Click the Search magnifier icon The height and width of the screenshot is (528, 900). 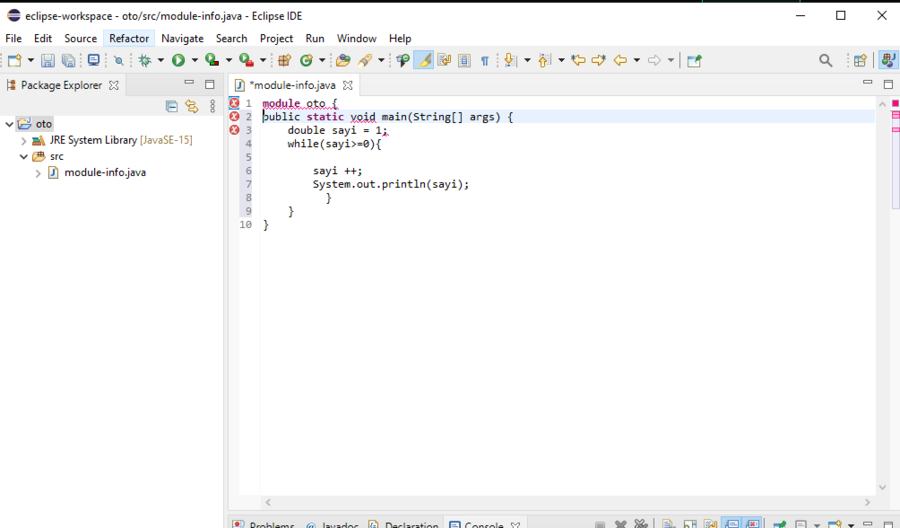pyautogui.click(x=825, y=61)
